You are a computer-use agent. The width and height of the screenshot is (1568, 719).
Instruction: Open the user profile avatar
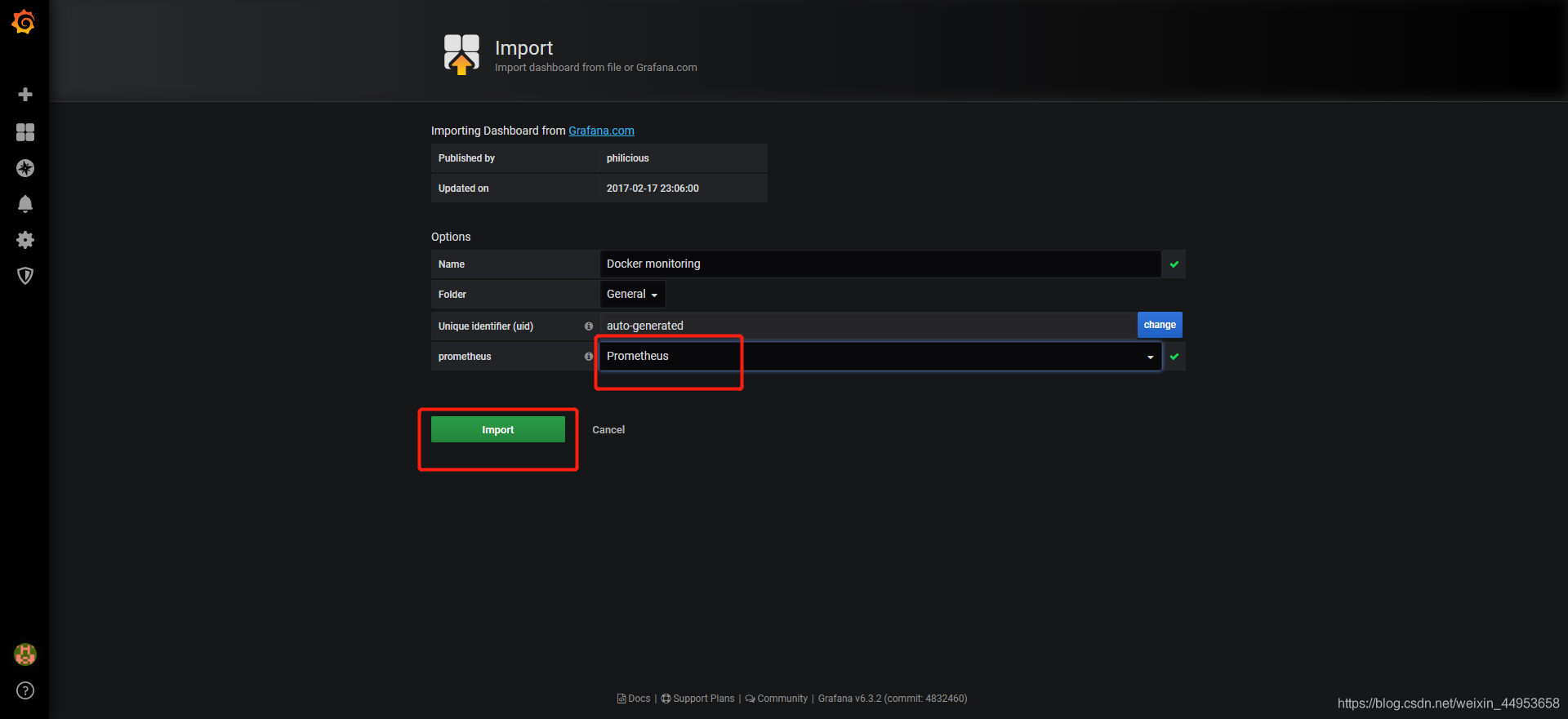coord(25,655)
